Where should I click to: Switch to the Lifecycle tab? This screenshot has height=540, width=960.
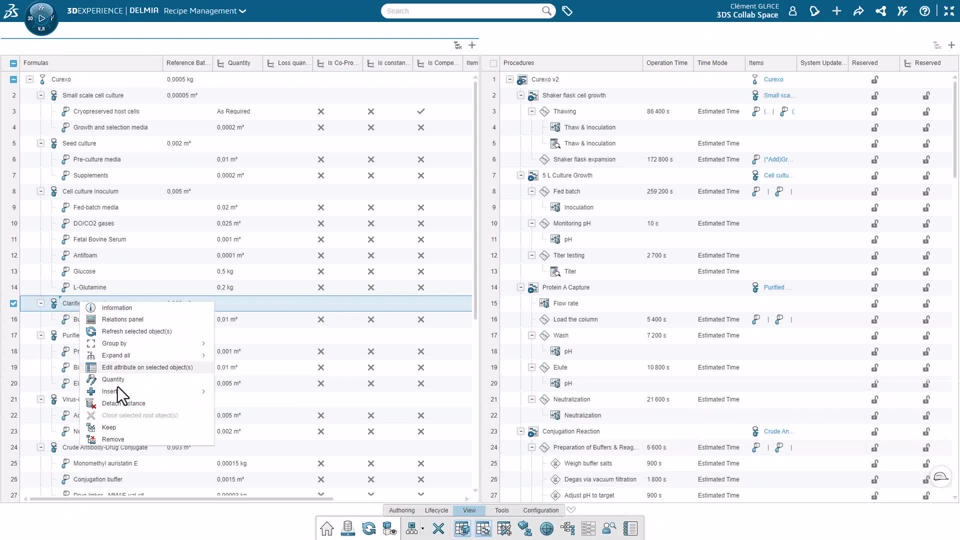pos(437,510)
